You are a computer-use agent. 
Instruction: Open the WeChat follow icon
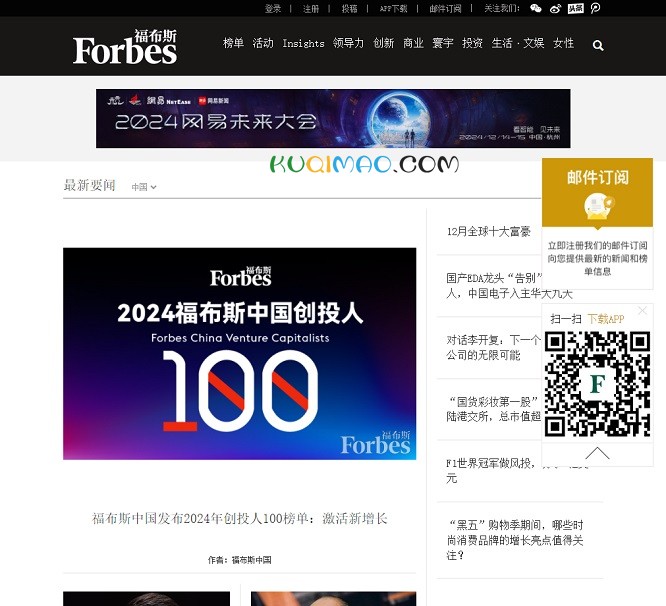(x=536, y=8)
